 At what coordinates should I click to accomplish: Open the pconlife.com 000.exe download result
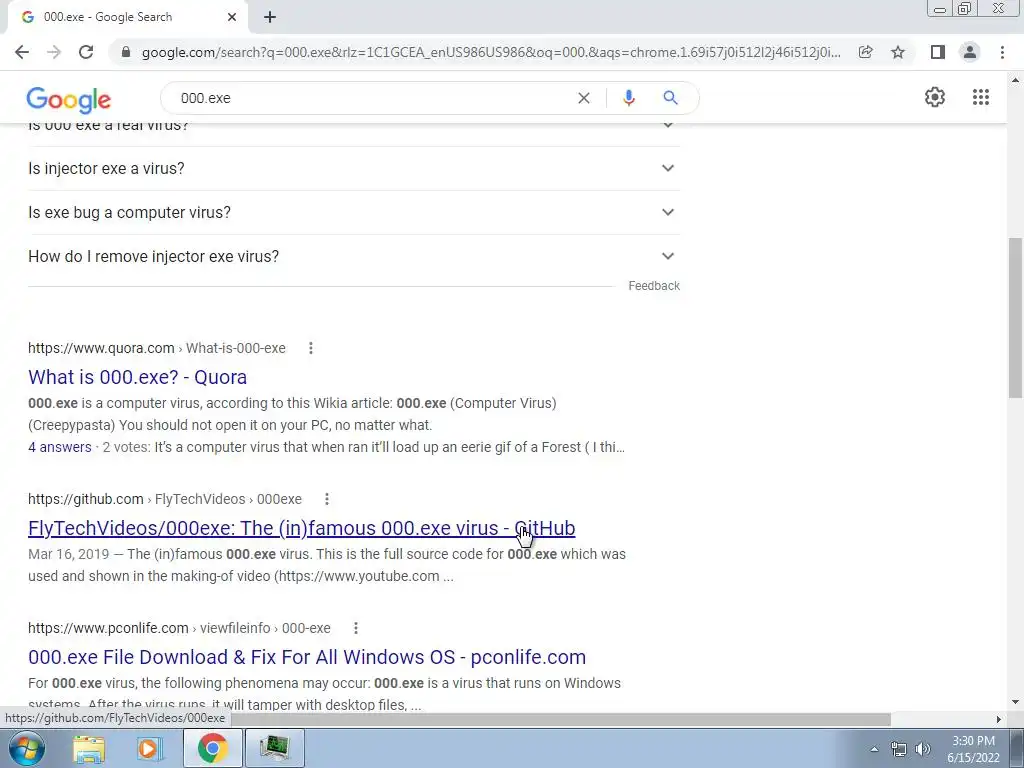(307, 657)
